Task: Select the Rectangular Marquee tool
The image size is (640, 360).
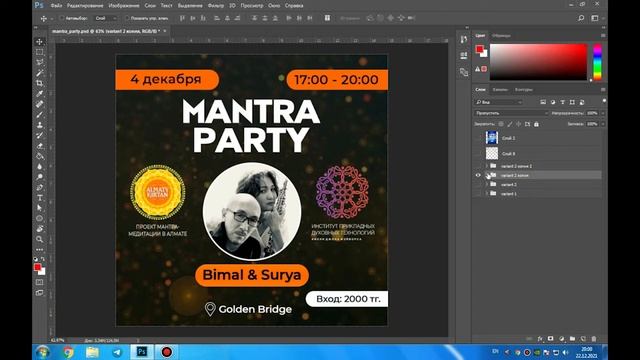Action: (x=40, y=52)
